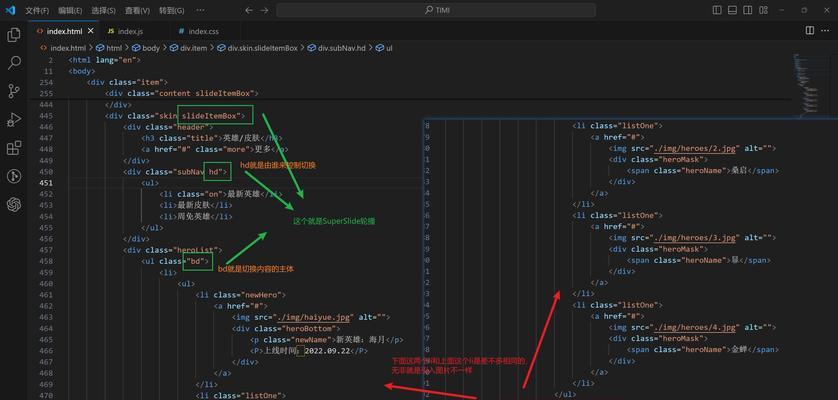The height and width of the screenshot is (400, 838).
Task: Jump to sticky line html lang="en"
Action: point(105,60)
